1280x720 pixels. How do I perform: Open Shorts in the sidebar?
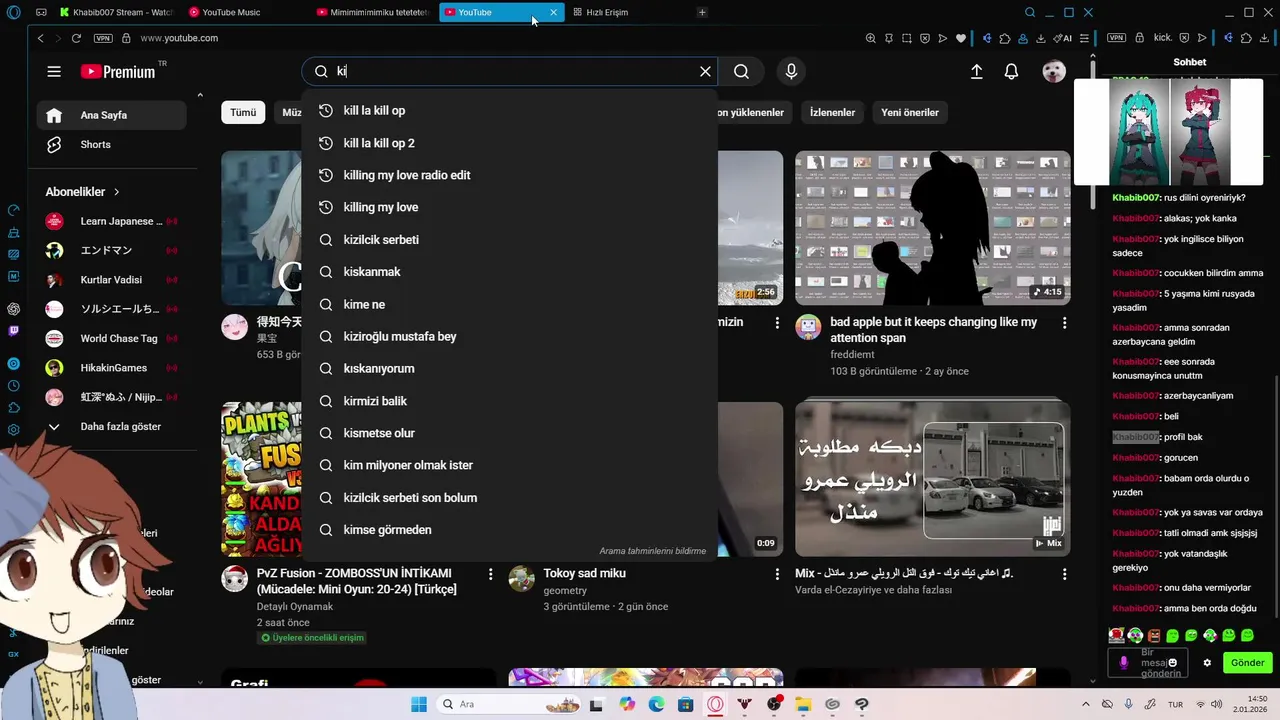point(112,144)
